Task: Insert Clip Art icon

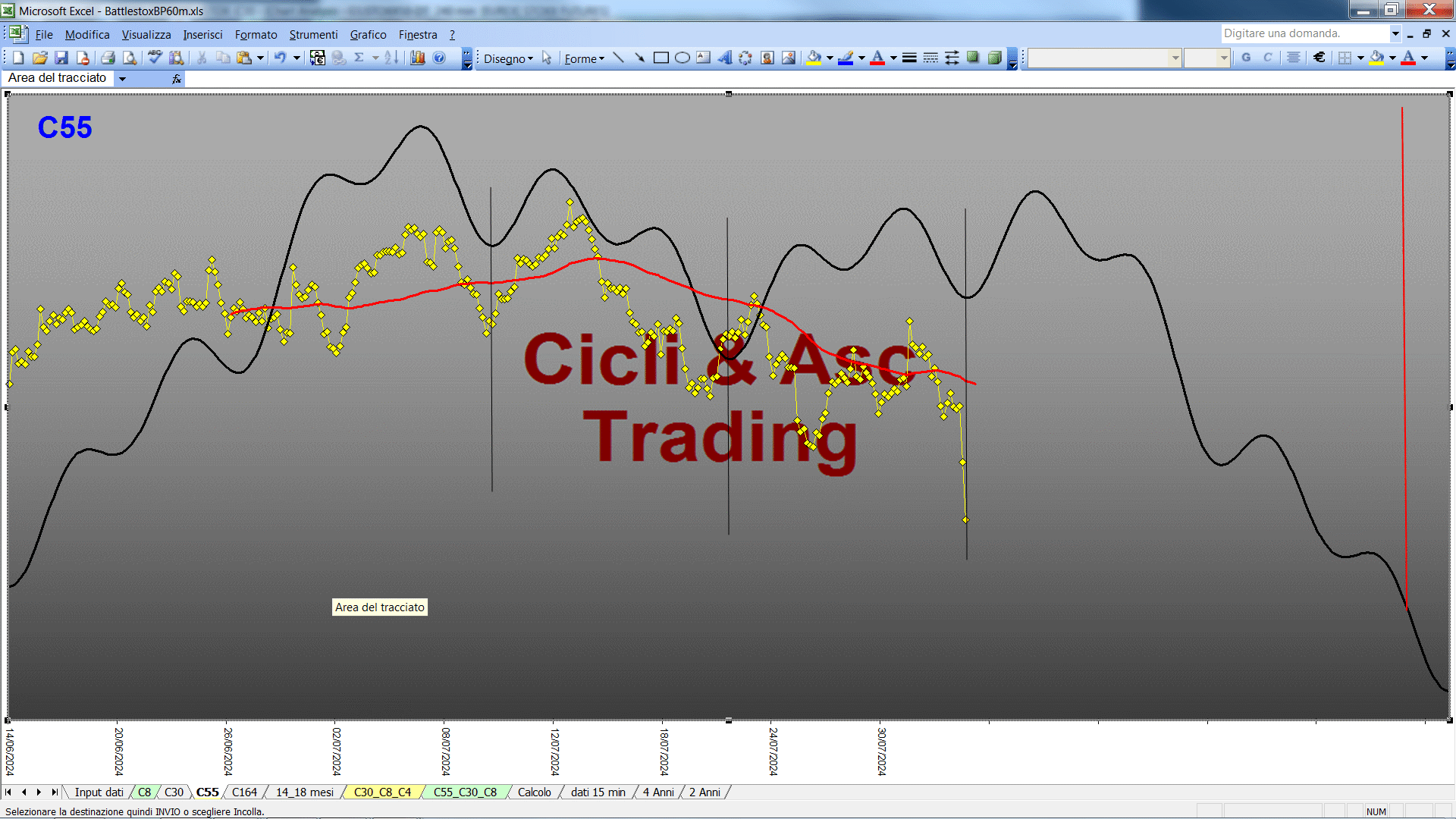Action: click(x=767, y=58)
